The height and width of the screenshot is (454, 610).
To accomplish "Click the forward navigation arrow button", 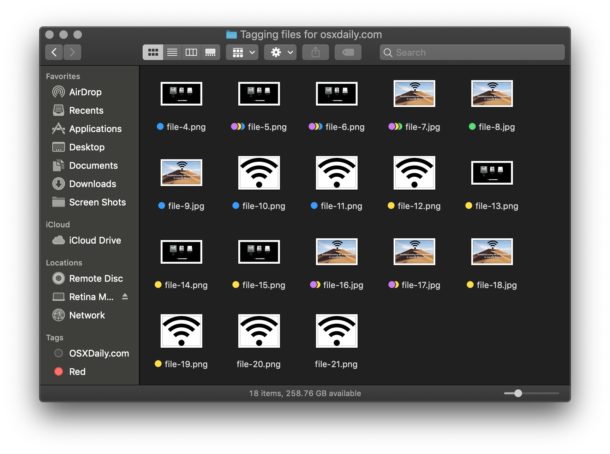I will [72, 52].
